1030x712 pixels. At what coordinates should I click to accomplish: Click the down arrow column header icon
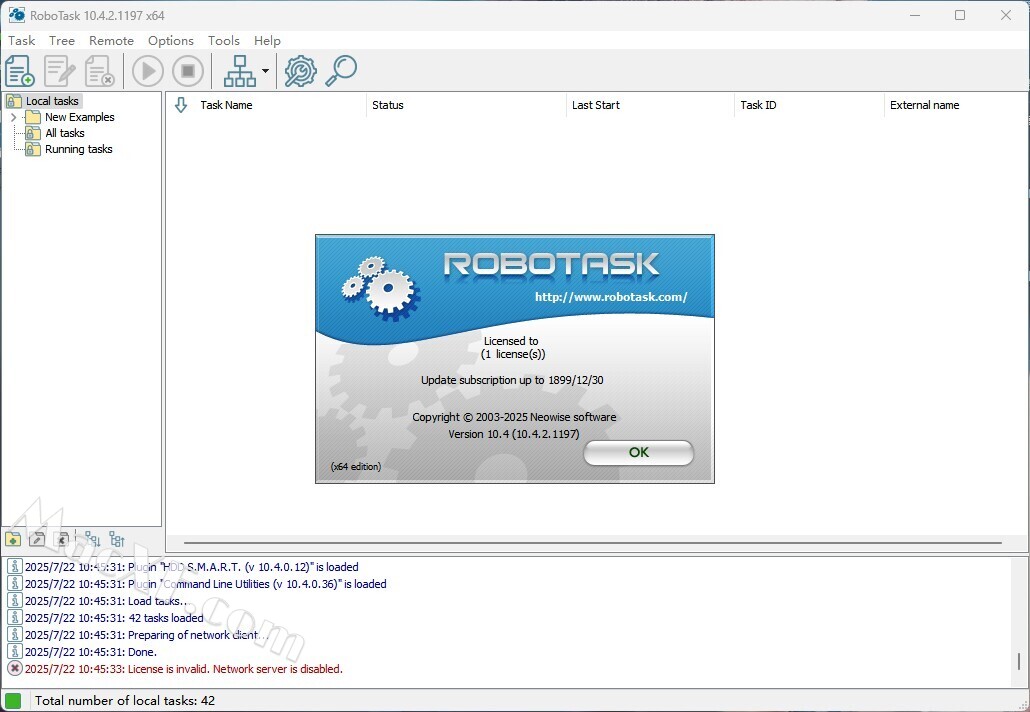[x=181, y=105]
